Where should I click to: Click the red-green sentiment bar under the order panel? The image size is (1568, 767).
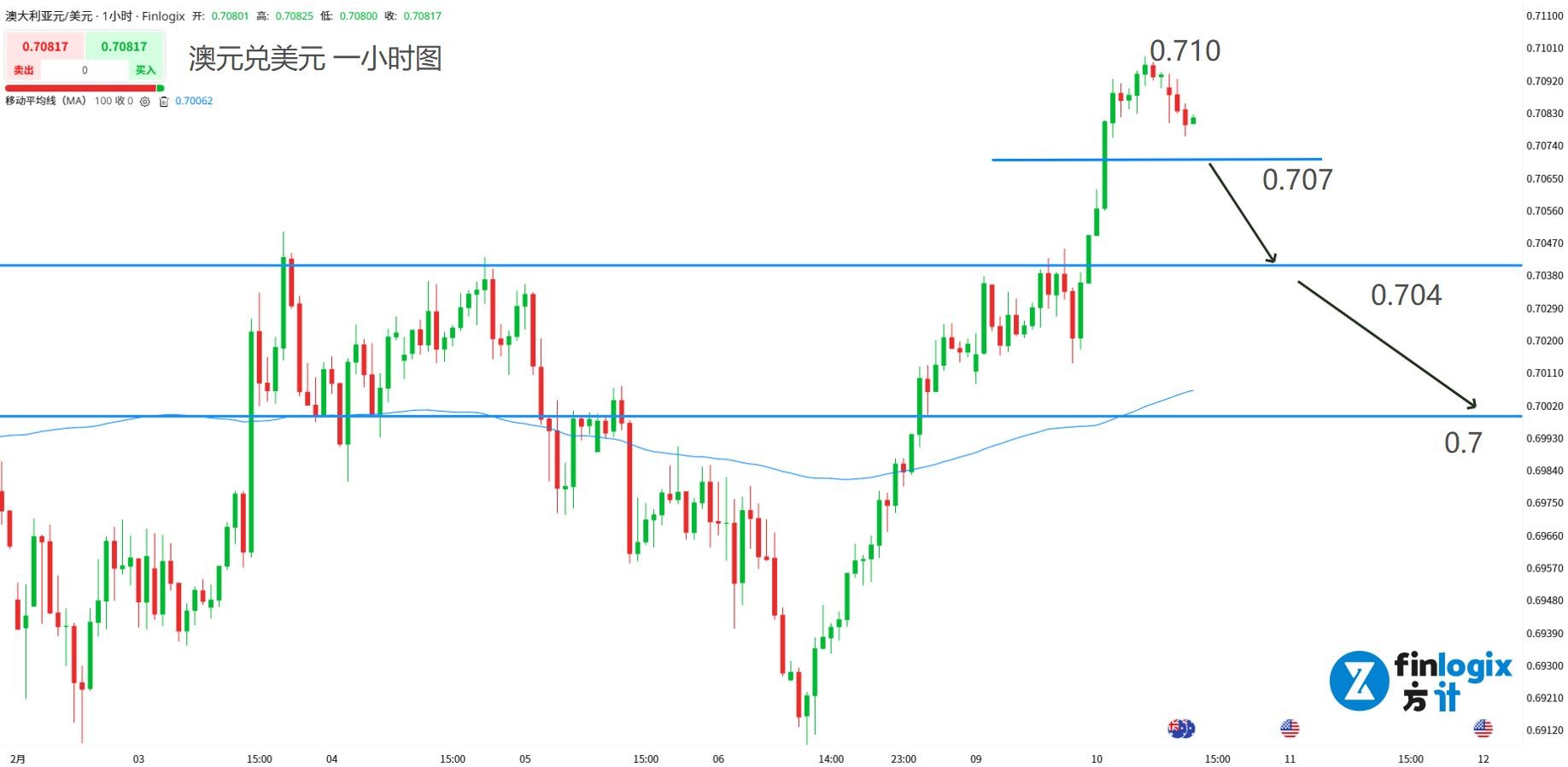click(x=83, y=88)
